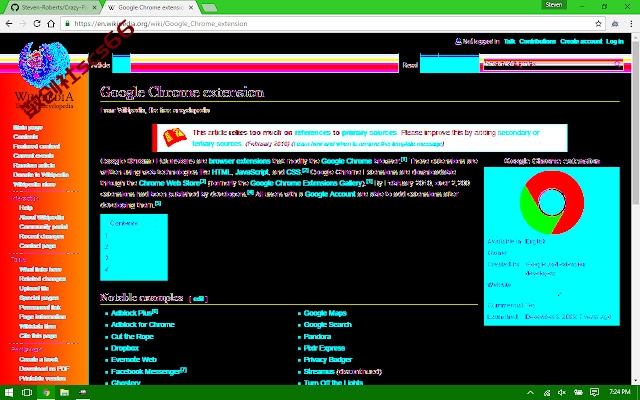
Task: Open the Windows Start menu
Action: (8, 392)
